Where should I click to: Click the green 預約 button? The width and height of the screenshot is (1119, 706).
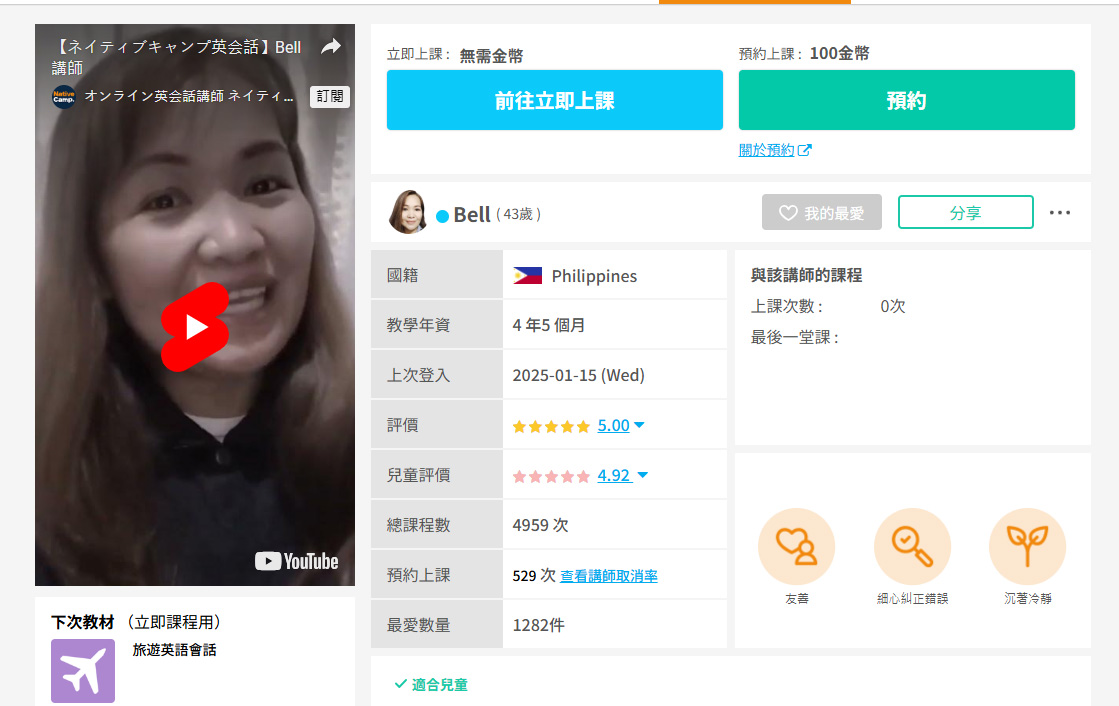tap(906, 100)
